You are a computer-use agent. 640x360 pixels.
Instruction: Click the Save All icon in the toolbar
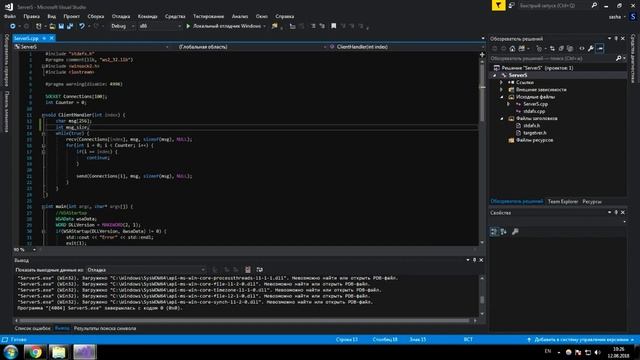click(x=70, y=26)
